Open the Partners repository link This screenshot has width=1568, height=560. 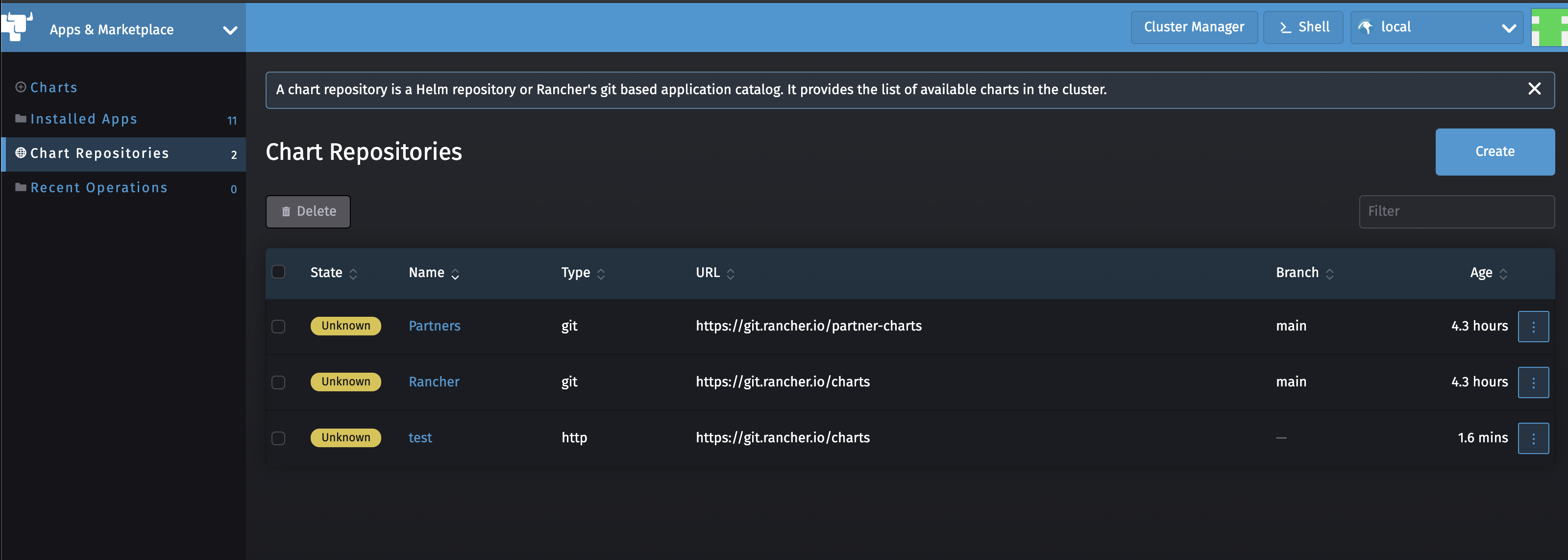(434, 326)
